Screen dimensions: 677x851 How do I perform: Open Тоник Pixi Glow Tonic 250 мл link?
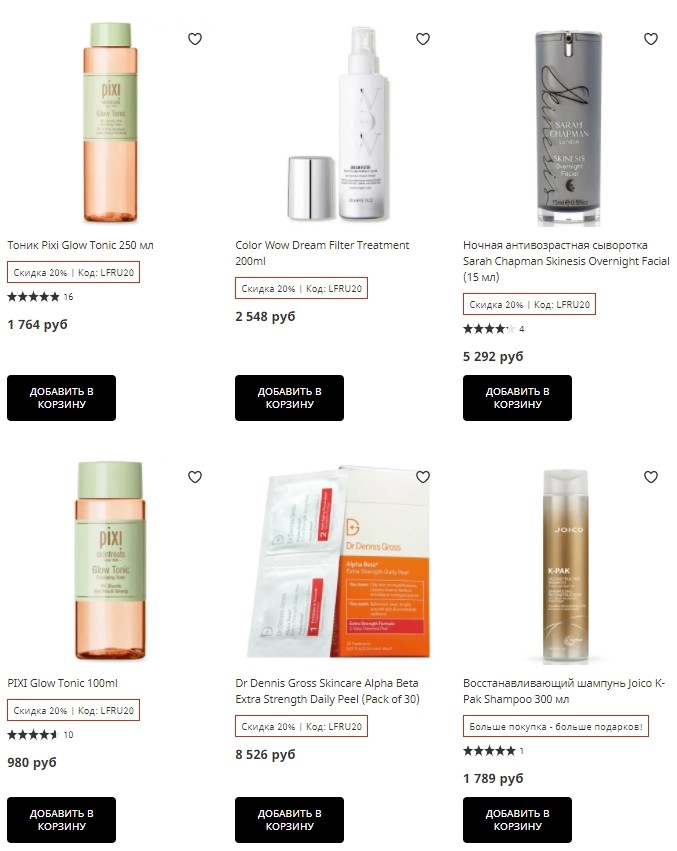(x=80, y=245)
